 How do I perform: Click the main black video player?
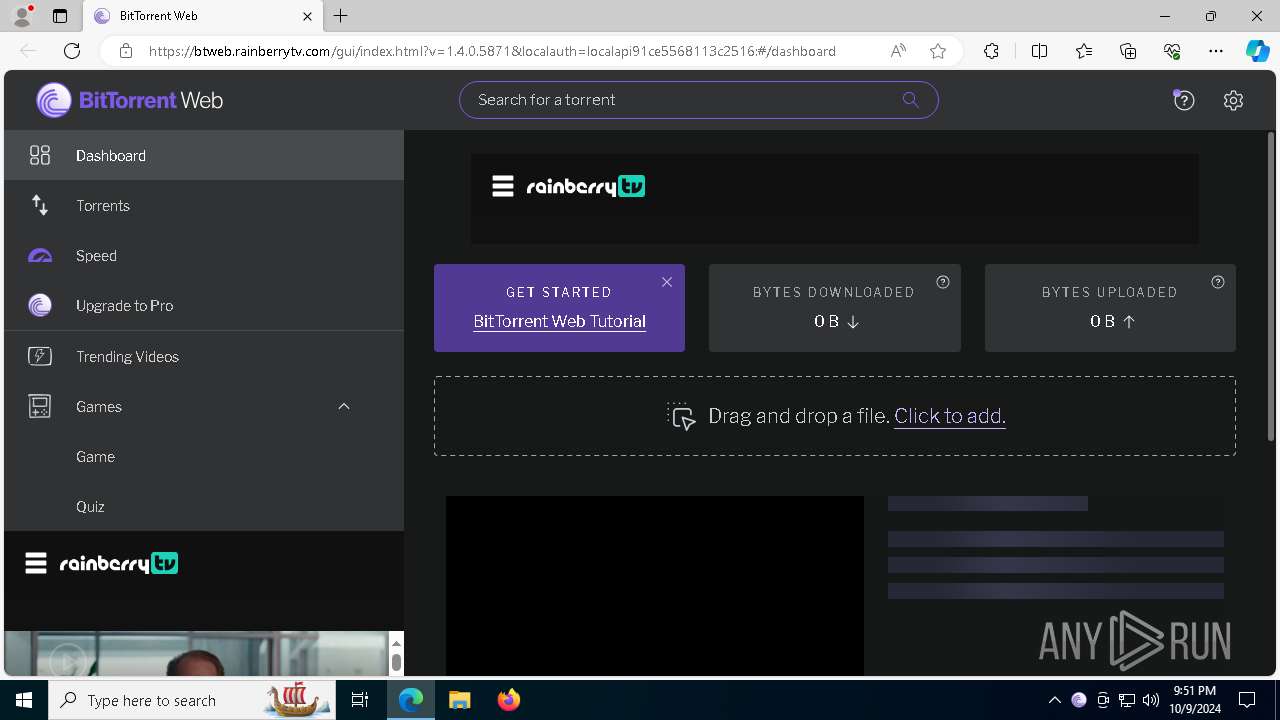pos(655,585)
